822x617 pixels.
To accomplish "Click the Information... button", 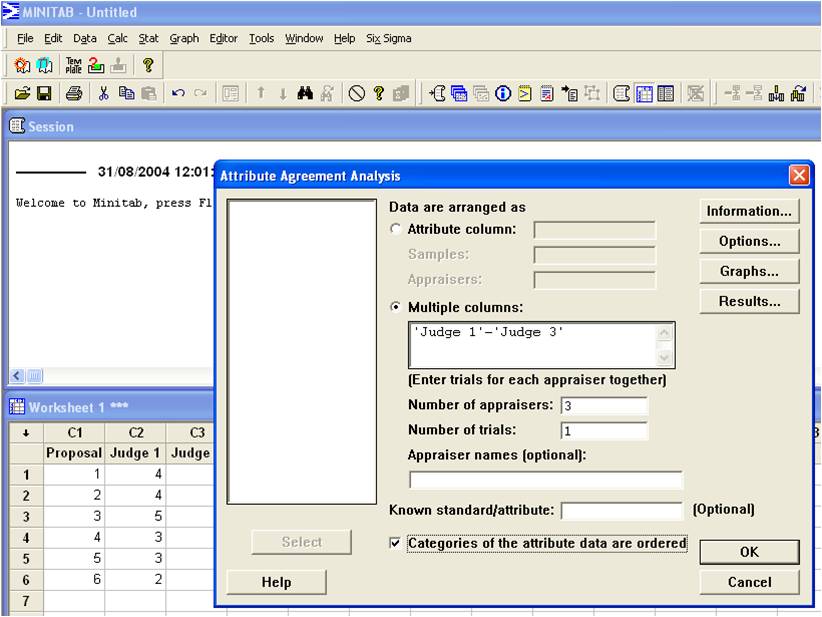I will click(x=749, y=211).
